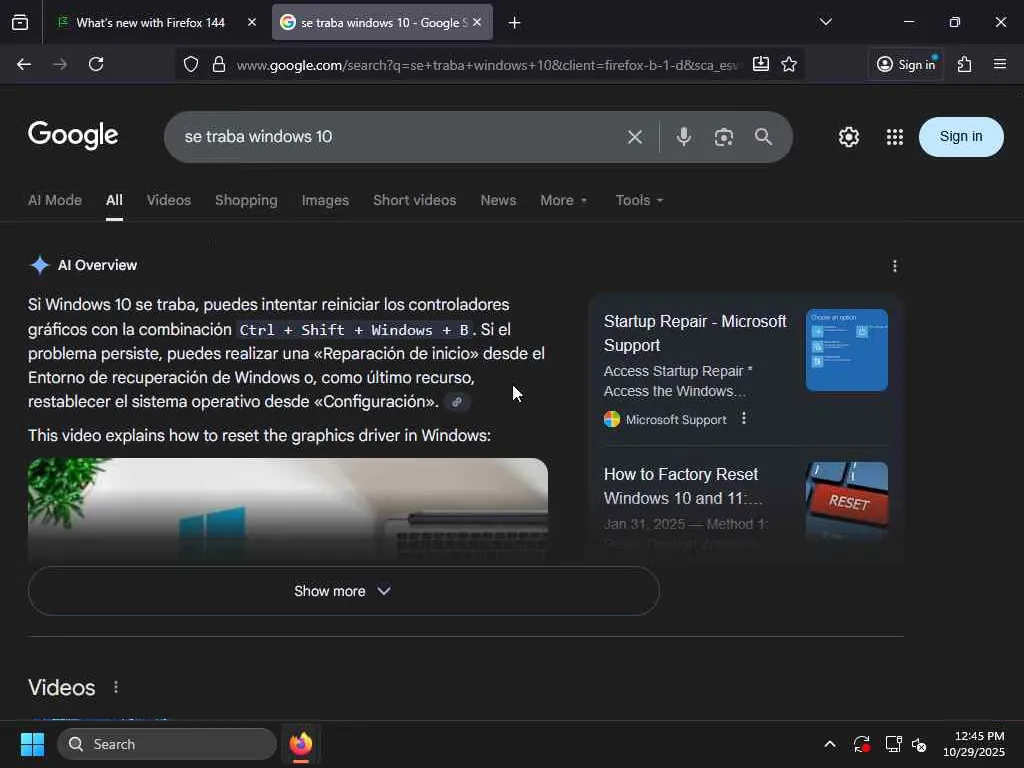
Task: Open muted volume tray icon
Action: click(x=919, y=744)
